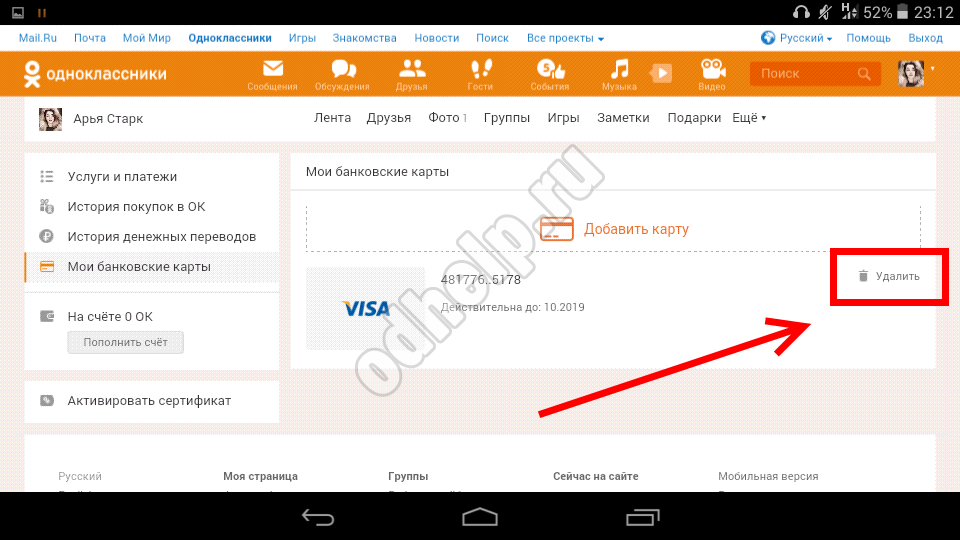Image resolution: width=960 pixels, height=540 pixels.
Task: Open История денежных переводов
Action: [162, 237]
